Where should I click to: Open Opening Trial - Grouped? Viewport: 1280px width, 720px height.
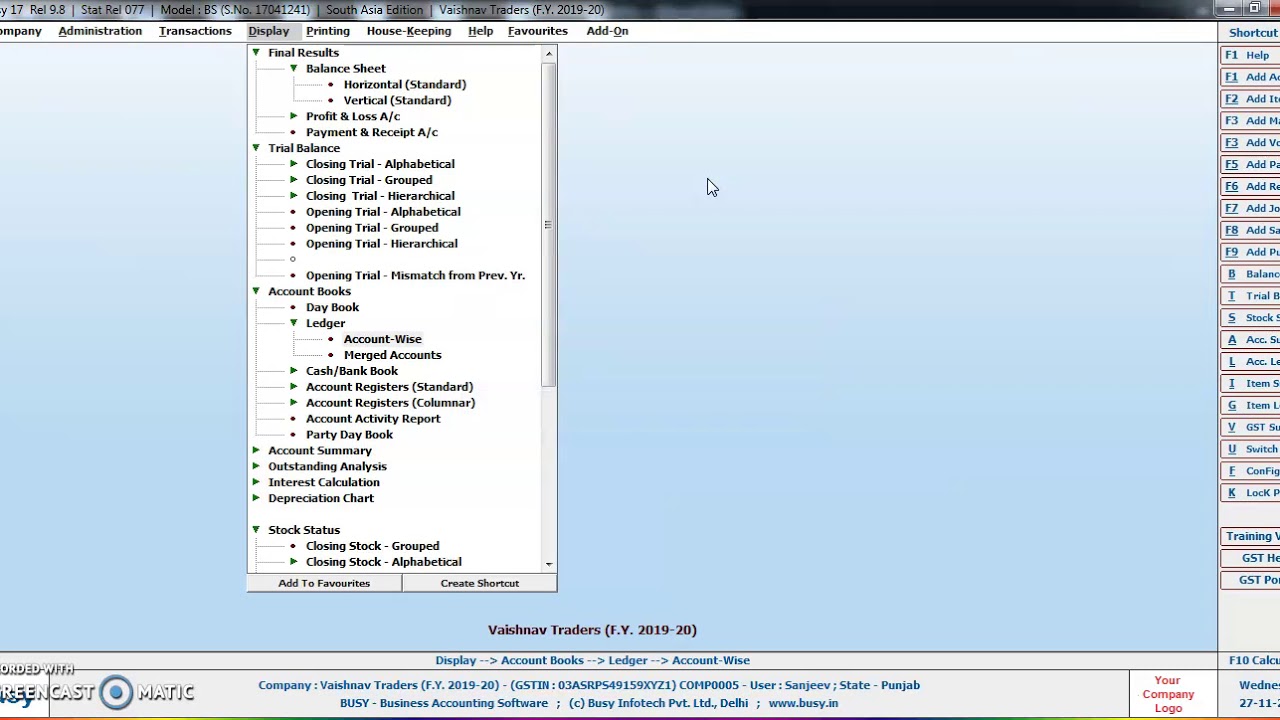(372, 228)
